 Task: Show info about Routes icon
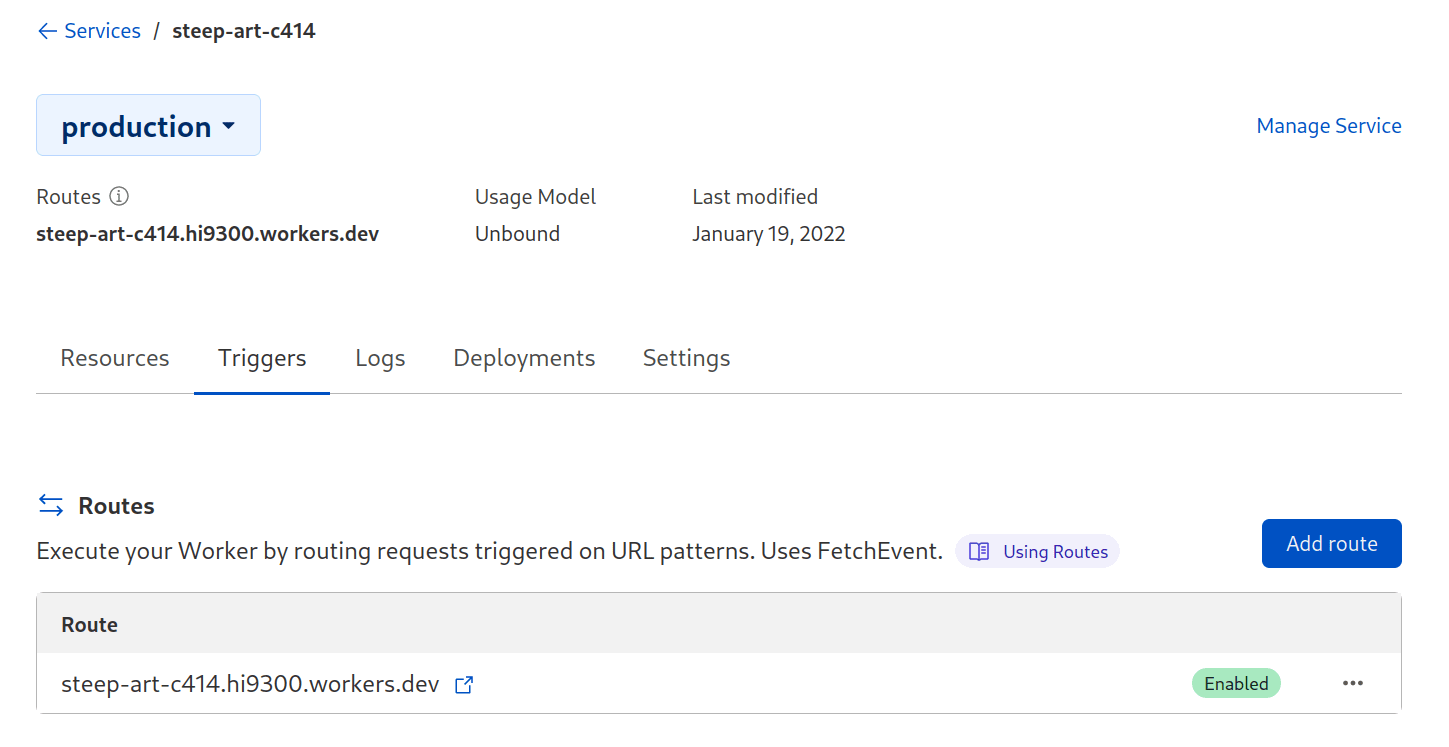pos(119,196)
